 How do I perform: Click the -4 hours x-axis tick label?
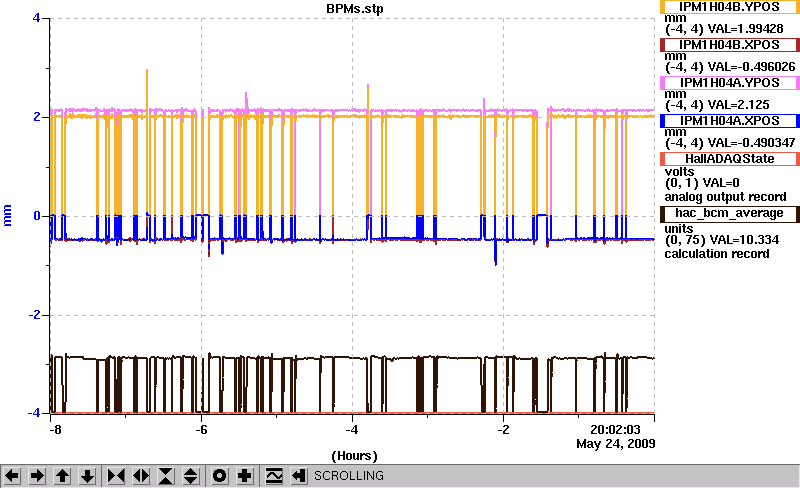coord(352,430)
